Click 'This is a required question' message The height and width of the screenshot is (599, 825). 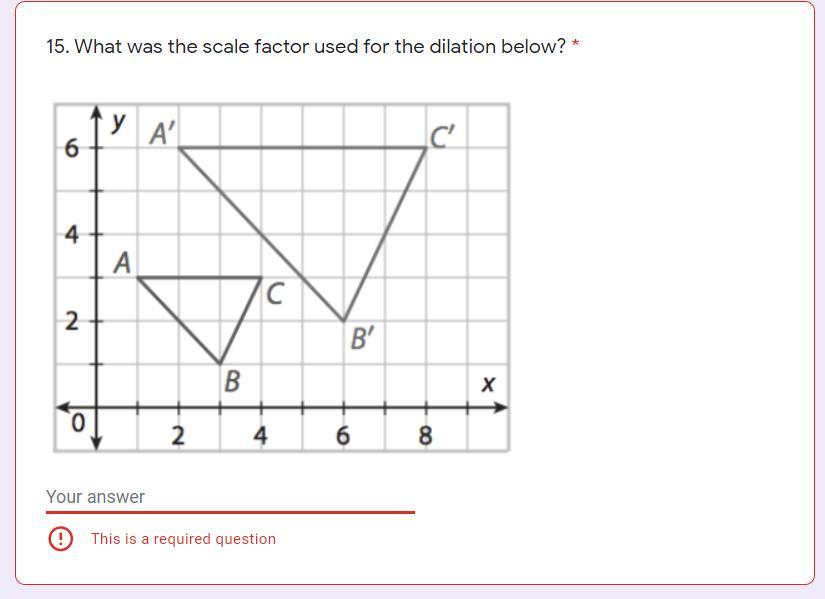[x=183, y=538]
